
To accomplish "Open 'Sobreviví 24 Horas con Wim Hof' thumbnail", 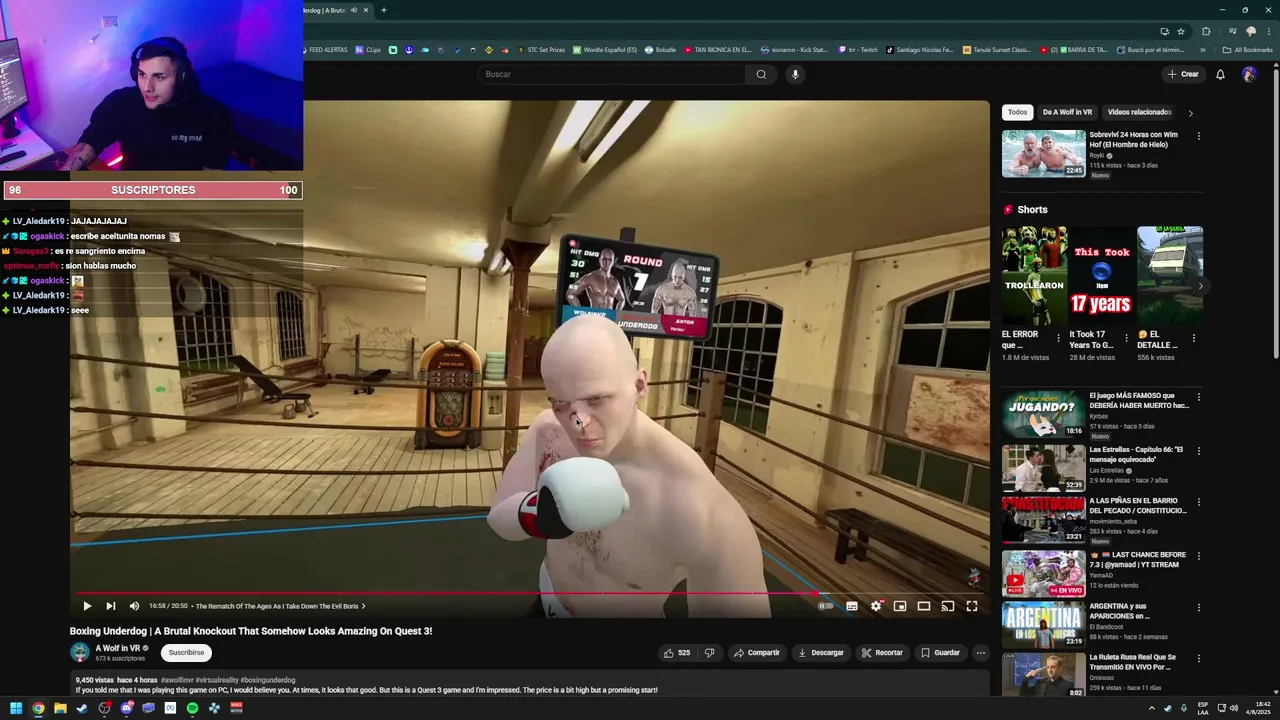I will click(x=1044, y=153).
